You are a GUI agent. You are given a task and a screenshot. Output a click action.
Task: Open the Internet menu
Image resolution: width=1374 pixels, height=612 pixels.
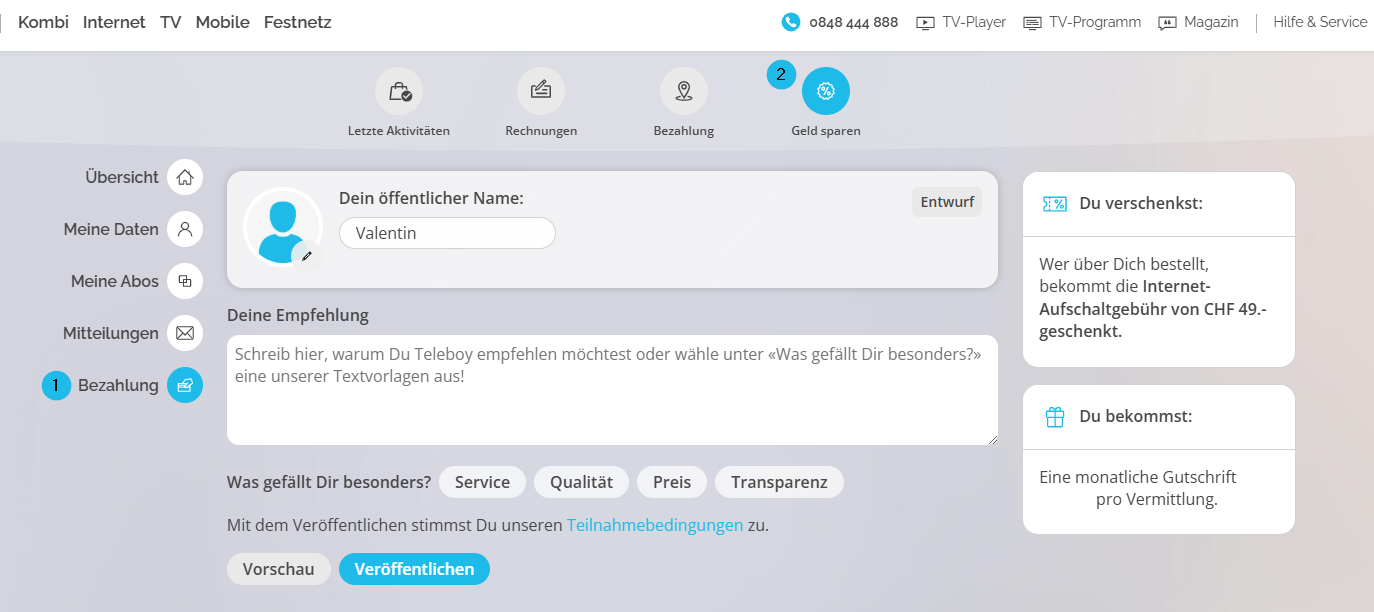pos(114,22)
